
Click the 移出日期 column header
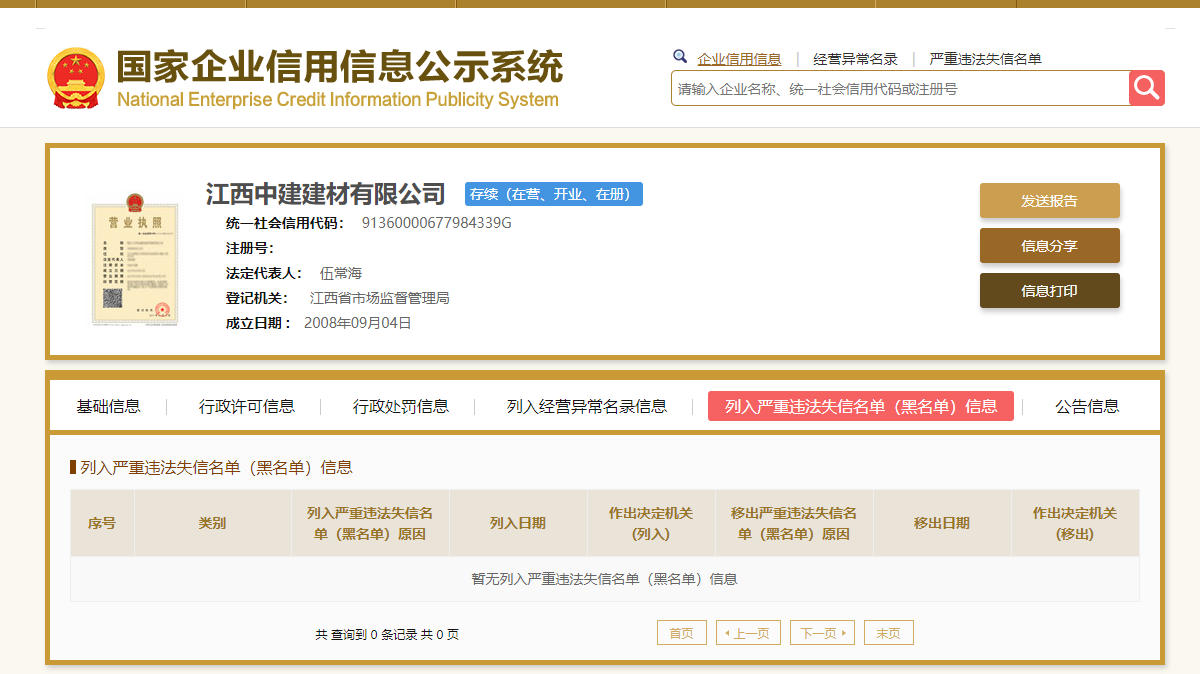pyautogui.click(x=942, y=523)
